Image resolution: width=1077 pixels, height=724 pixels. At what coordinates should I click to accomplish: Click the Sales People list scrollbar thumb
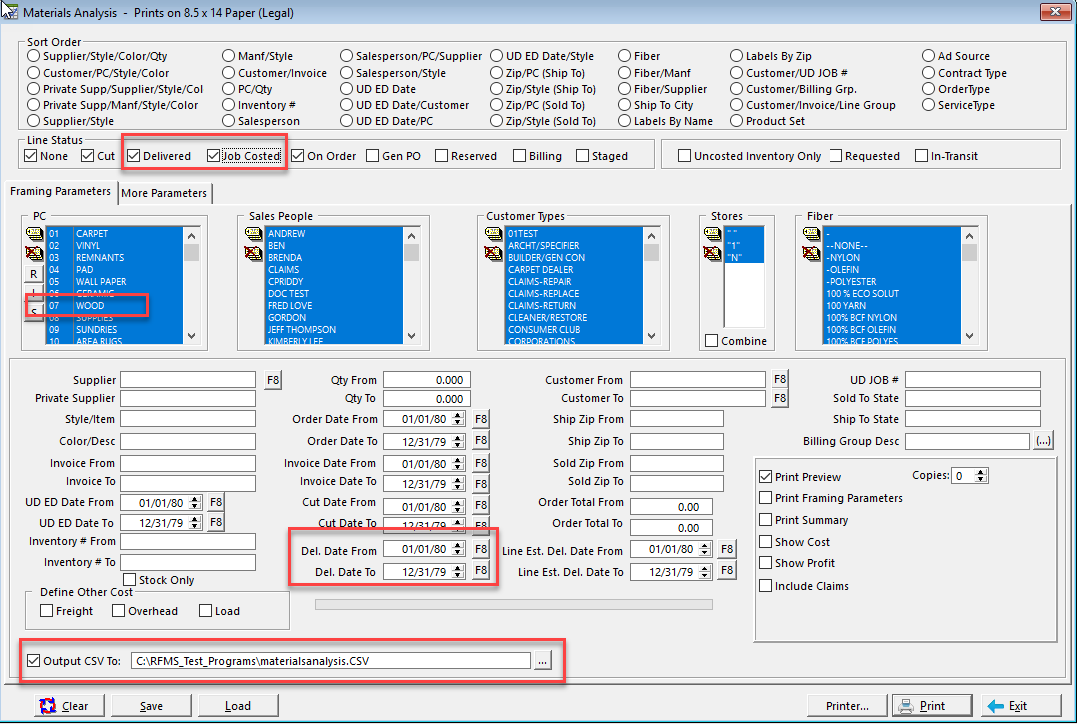[411, 253]
